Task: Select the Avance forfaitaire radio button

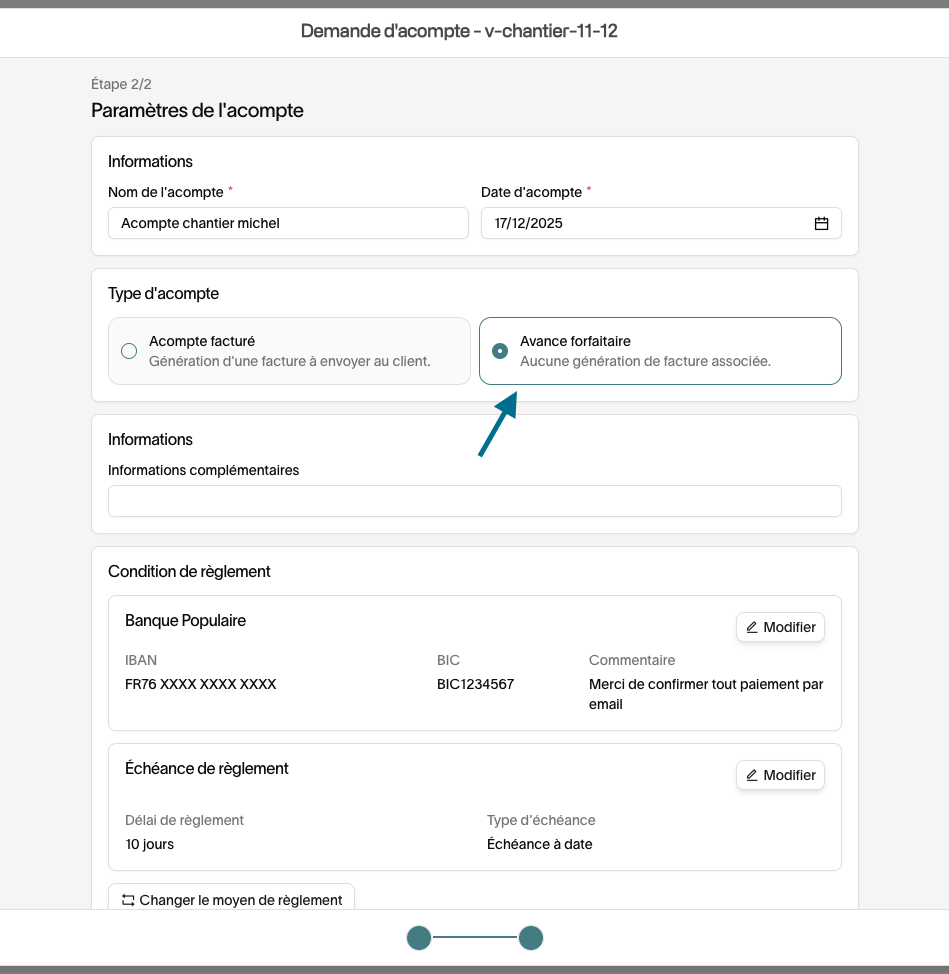Action: [500, 351]
